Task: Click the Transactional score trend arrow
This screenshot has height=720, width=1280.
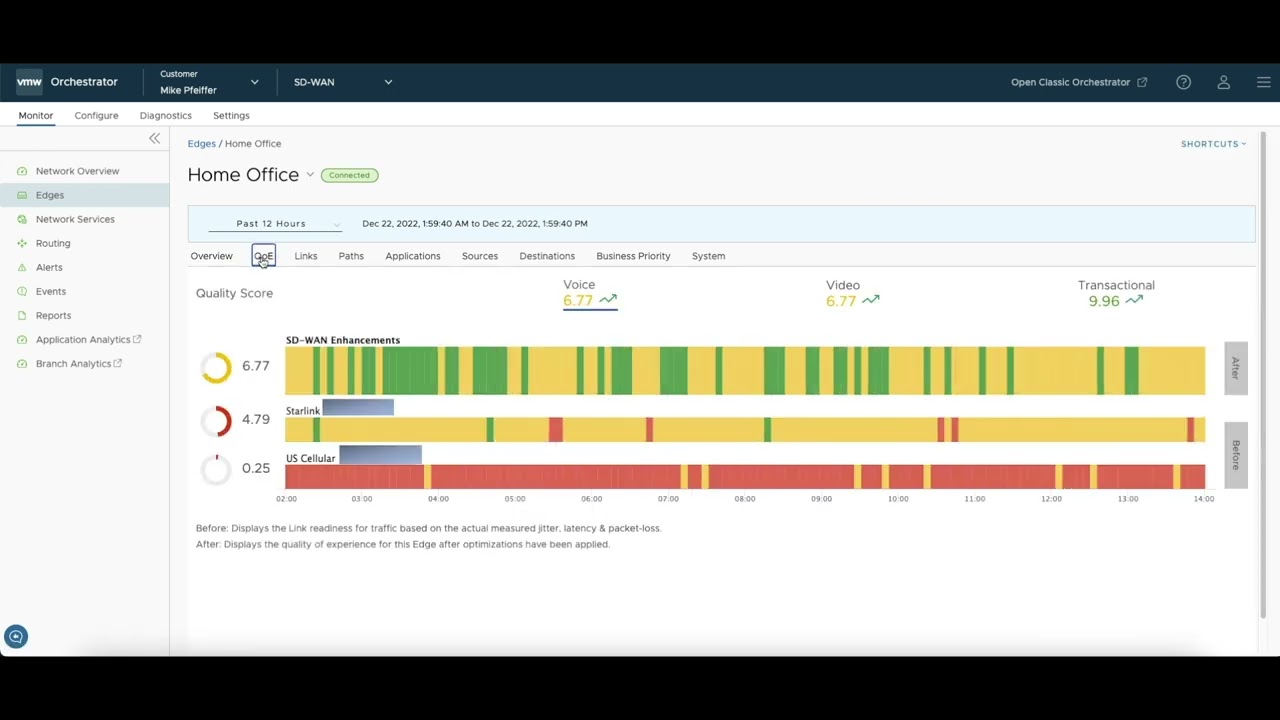Action: (x=1134, y=300)
